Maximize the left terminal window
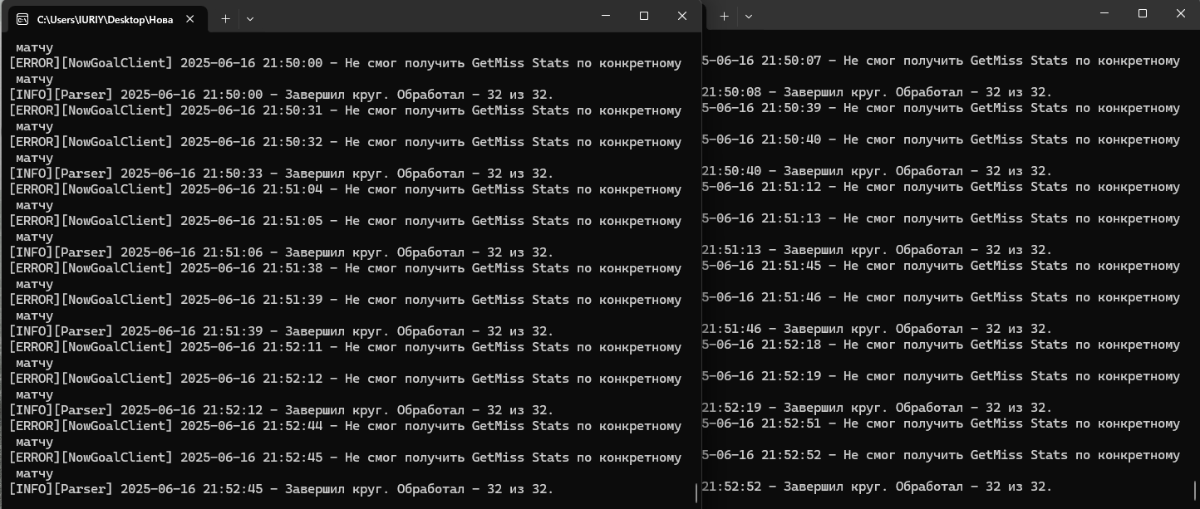The image size is (1200, 509). coord(643,16)
